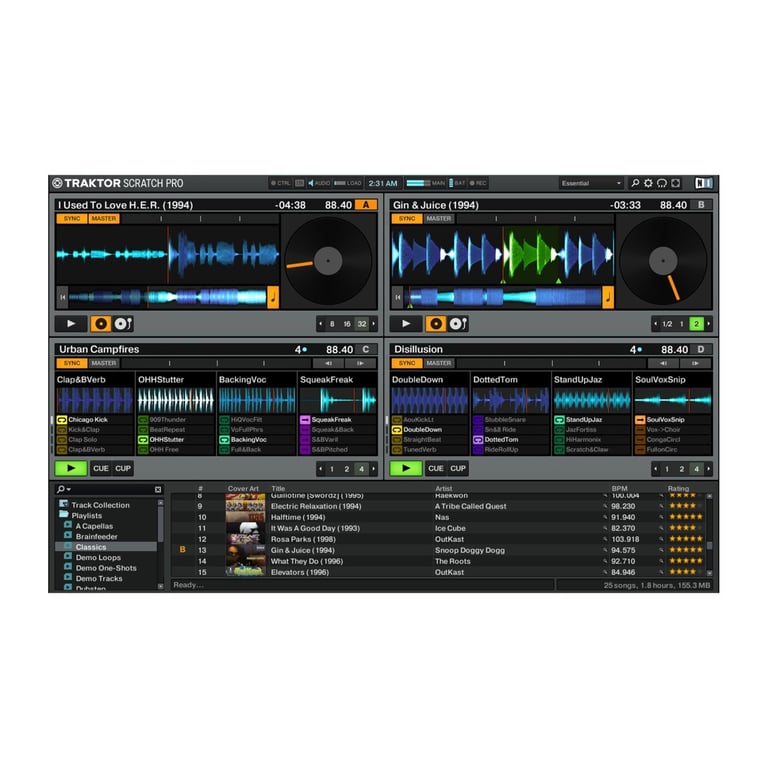
Task: Click inside Deck B track overview stripe
Action: (x=503, y=297)
